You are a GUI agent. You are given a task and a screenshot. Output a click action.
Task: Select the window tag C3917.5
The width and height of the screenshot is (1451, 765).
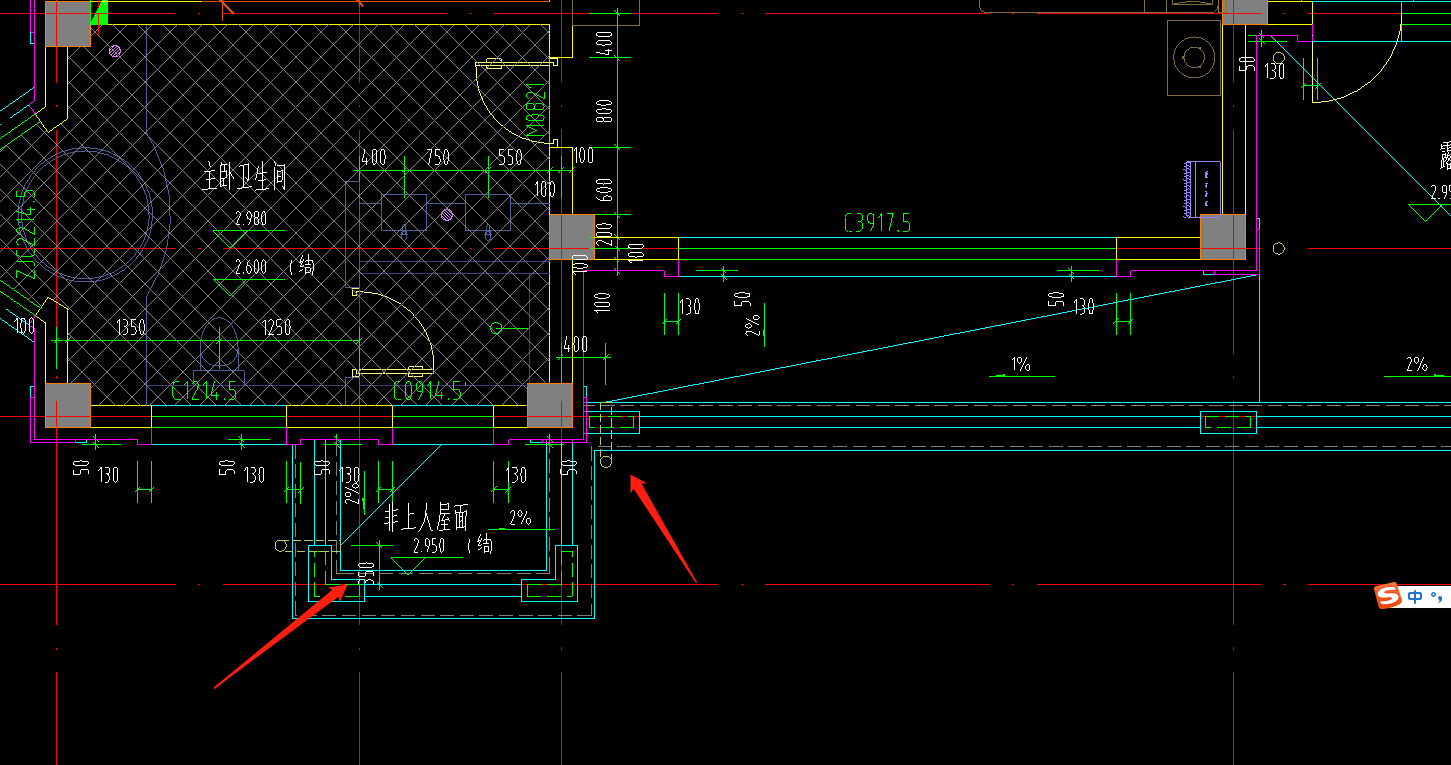pos(877,223)
